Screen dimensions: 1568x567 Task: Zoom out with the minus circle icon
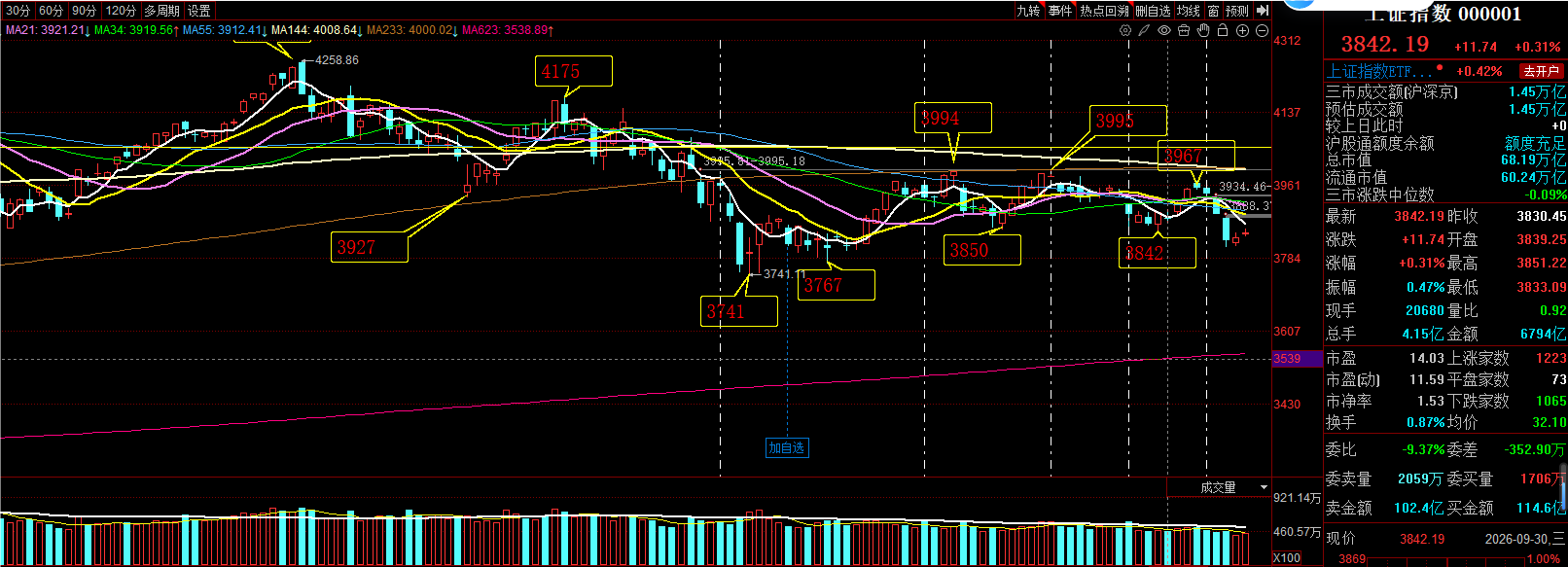[1262, 30]
